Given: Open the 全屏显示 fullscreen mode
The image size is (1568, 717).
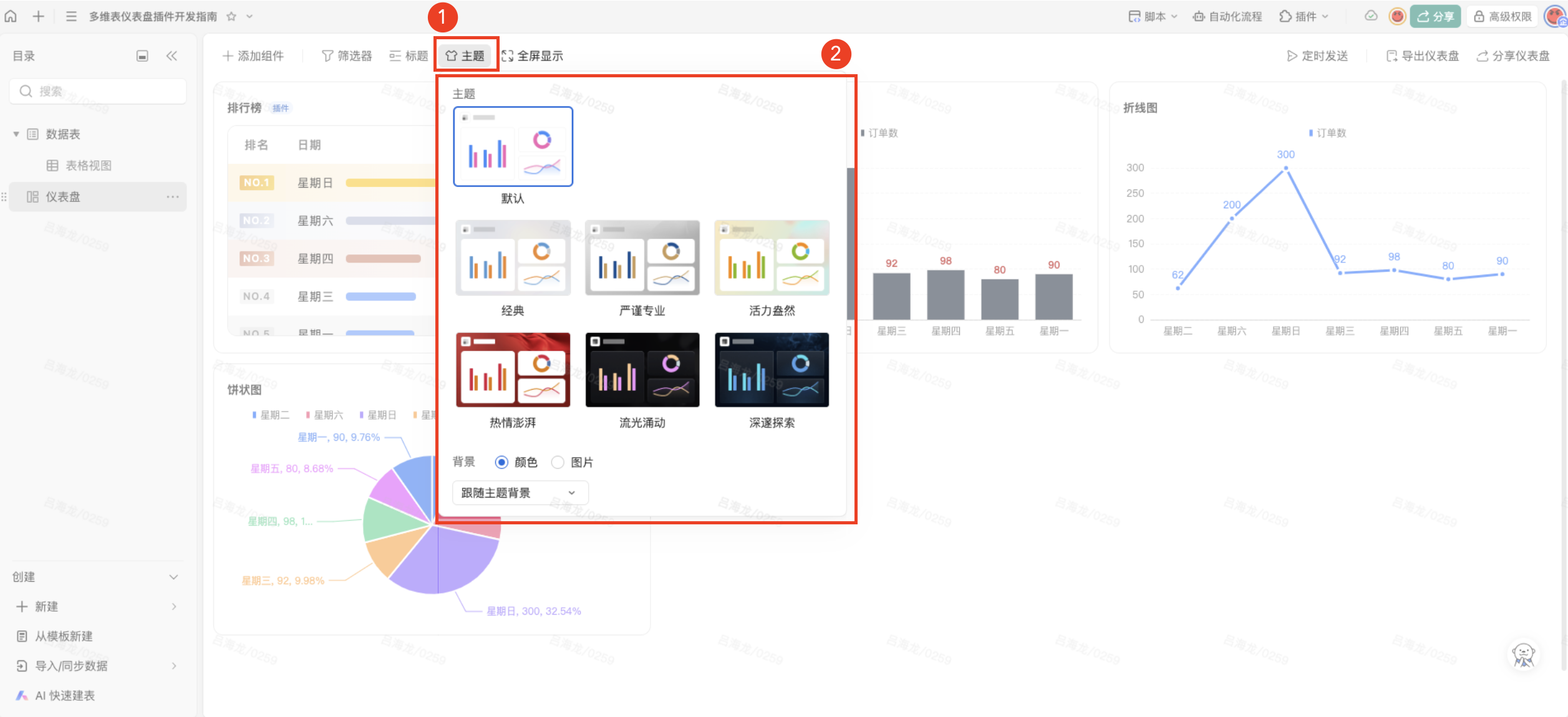Looking at the screenshot, I should (532, 56).
